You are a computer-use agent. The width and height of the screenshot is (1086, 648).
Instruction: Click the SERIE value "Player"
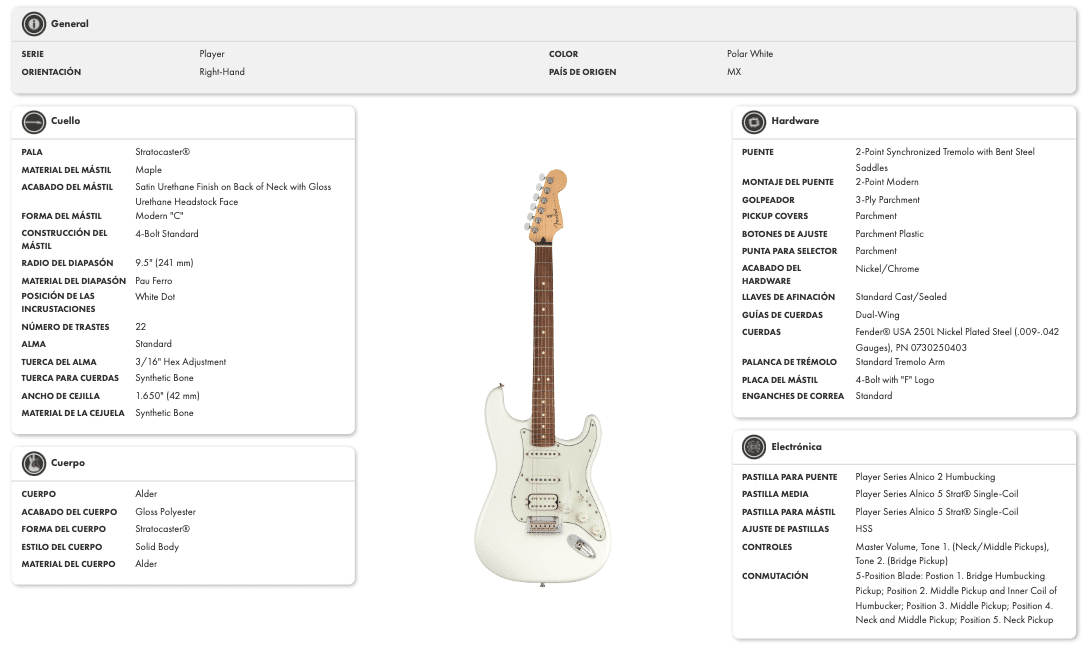point(212,54)
